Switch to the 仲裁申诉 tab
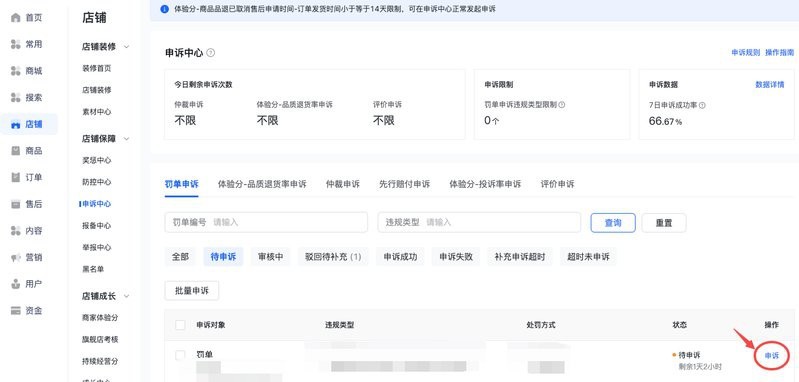This screenshot has height=382, width=799. pos(342,184)
